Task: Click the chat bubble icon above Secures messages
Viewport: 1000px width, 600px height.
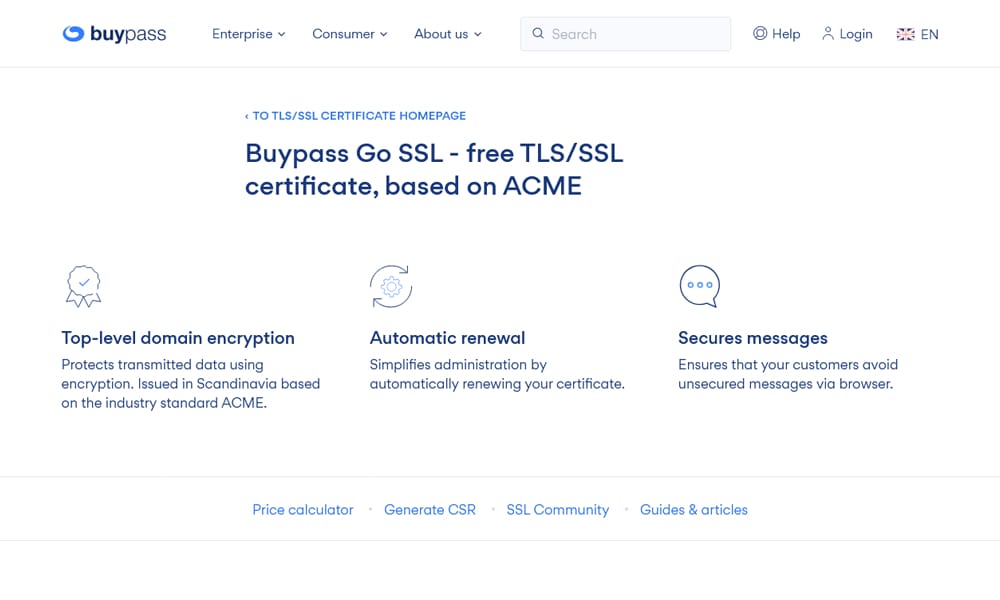Action: pos(699,286)
